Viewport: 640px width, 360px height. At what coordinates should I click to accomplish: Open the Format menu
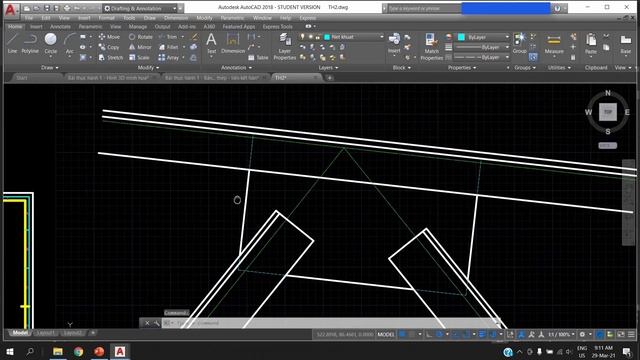pyautogui.click(x=106, y=18)
